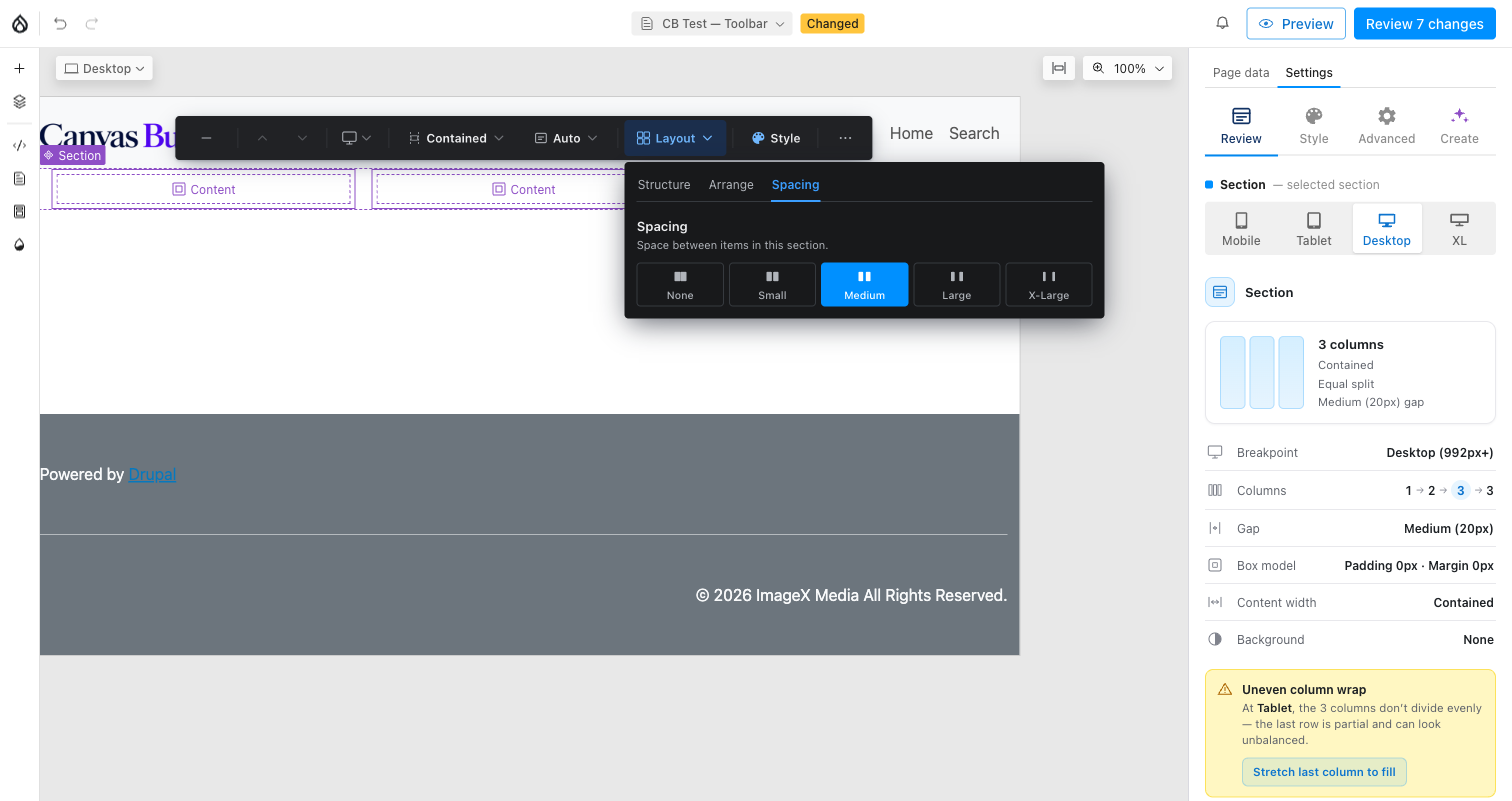The height and width of the screenshot is (801, 1512).
Task: Open CB Test — Toolbar page dropdown
Action: point(712,24)
